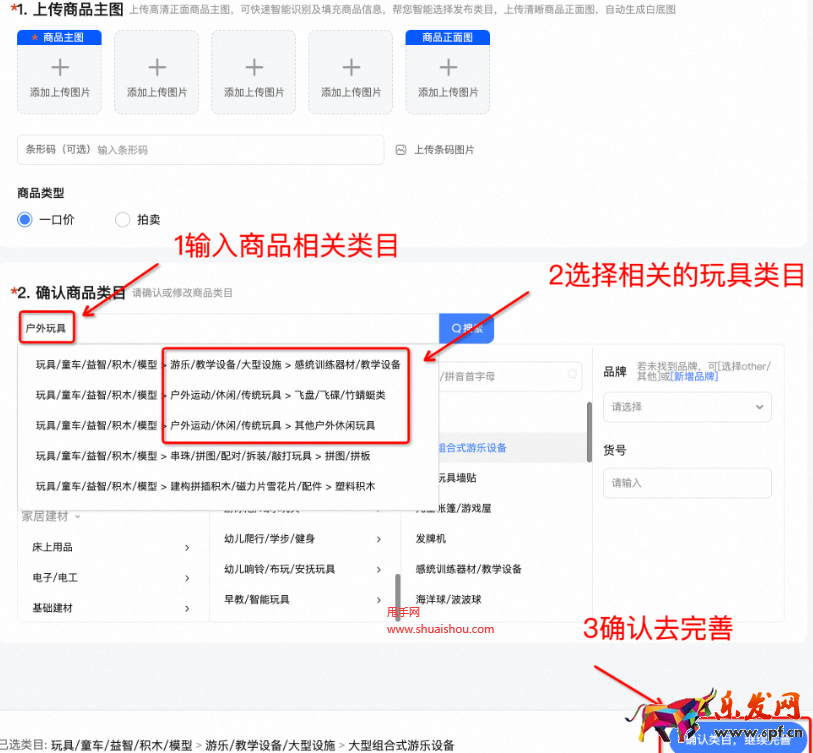The width and height of the screenshot is (813, 753).
Task: Click the second 添加上传图片 plus icon
Action: 155,68
